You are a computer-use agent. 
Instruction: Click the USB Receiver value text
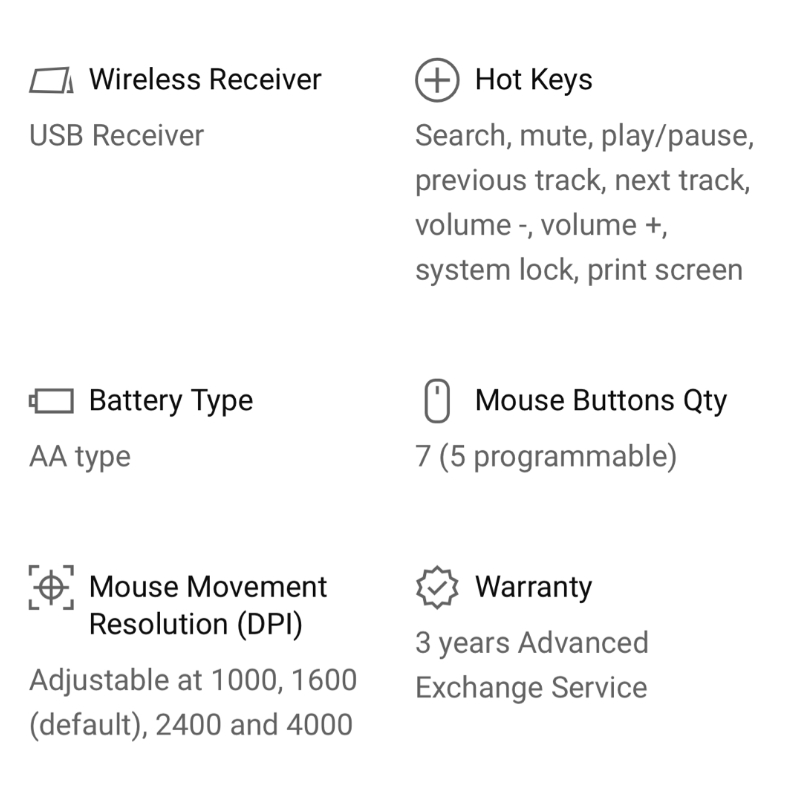pyautogui.click(x=117, y=136)
